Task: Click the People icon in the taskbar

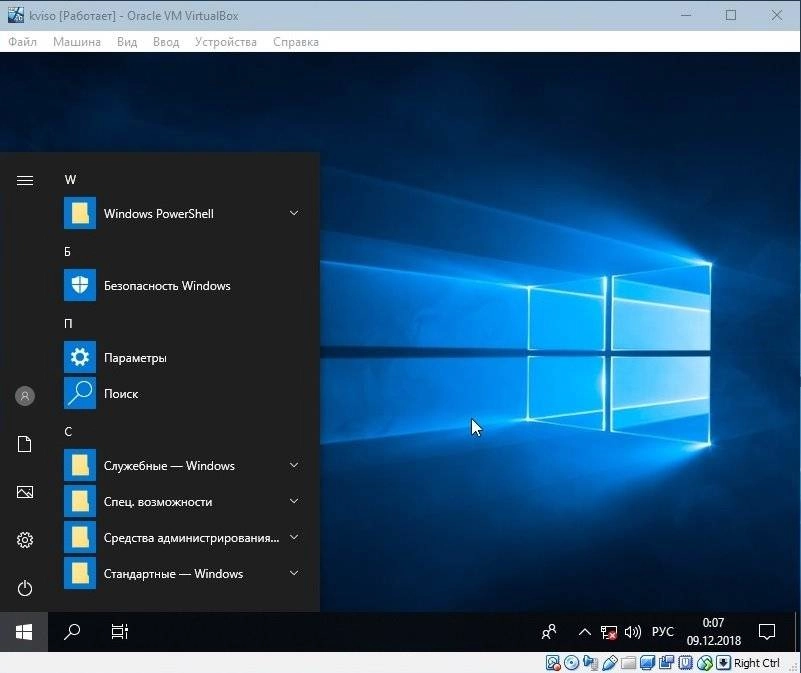Action: pyautogui.click(x=549, y=632)
